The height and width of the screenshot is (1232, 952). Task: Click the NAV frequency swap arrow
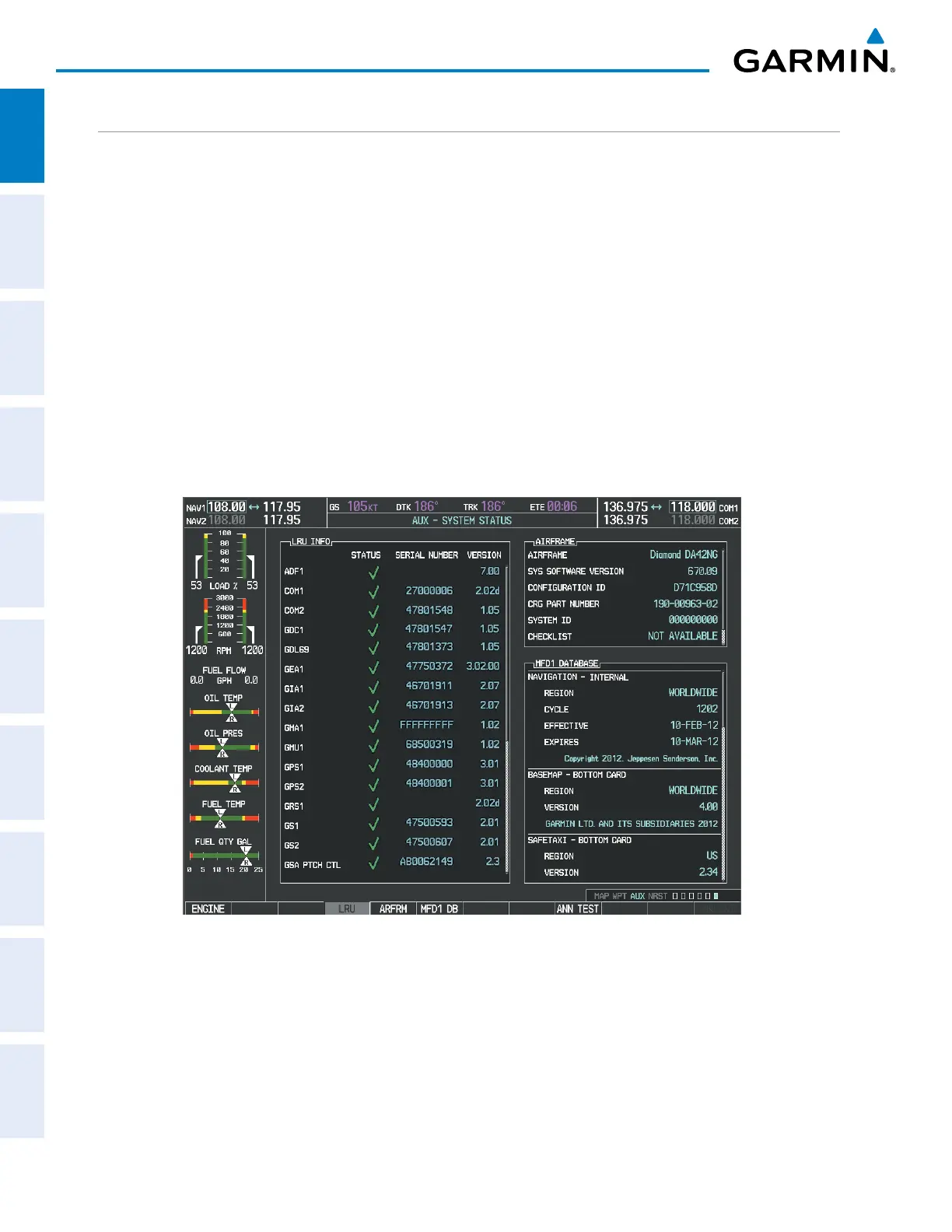pyautogui.click(x=254, y=506)
